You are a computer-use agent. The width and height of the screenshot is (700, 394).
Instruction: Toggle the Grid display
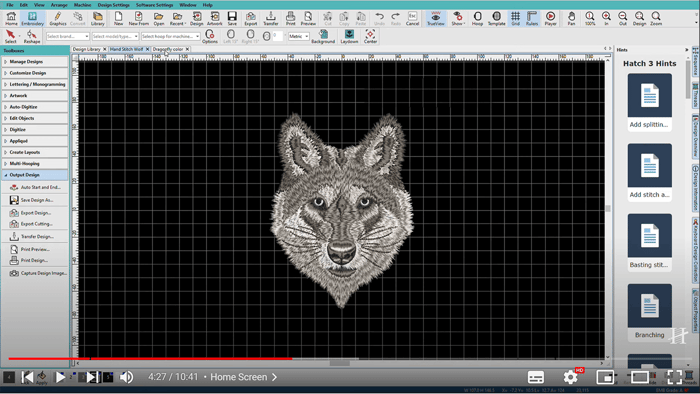point(515,18)
